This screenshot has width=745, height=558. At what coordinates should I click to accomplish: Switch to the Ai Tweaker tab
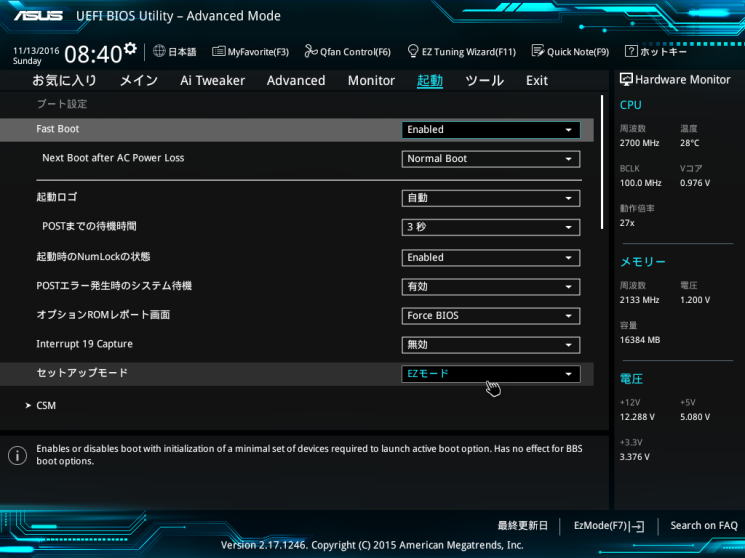tap(212, 80)
